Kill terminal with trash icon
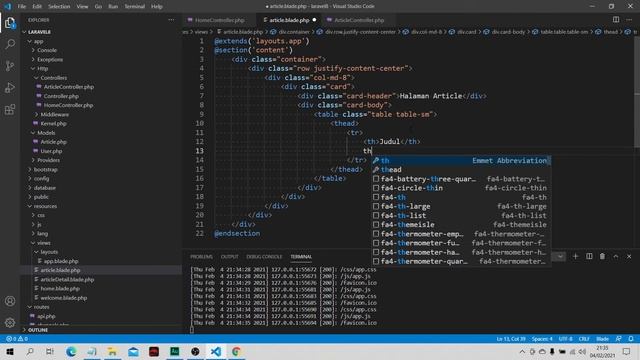 (602, 256)
